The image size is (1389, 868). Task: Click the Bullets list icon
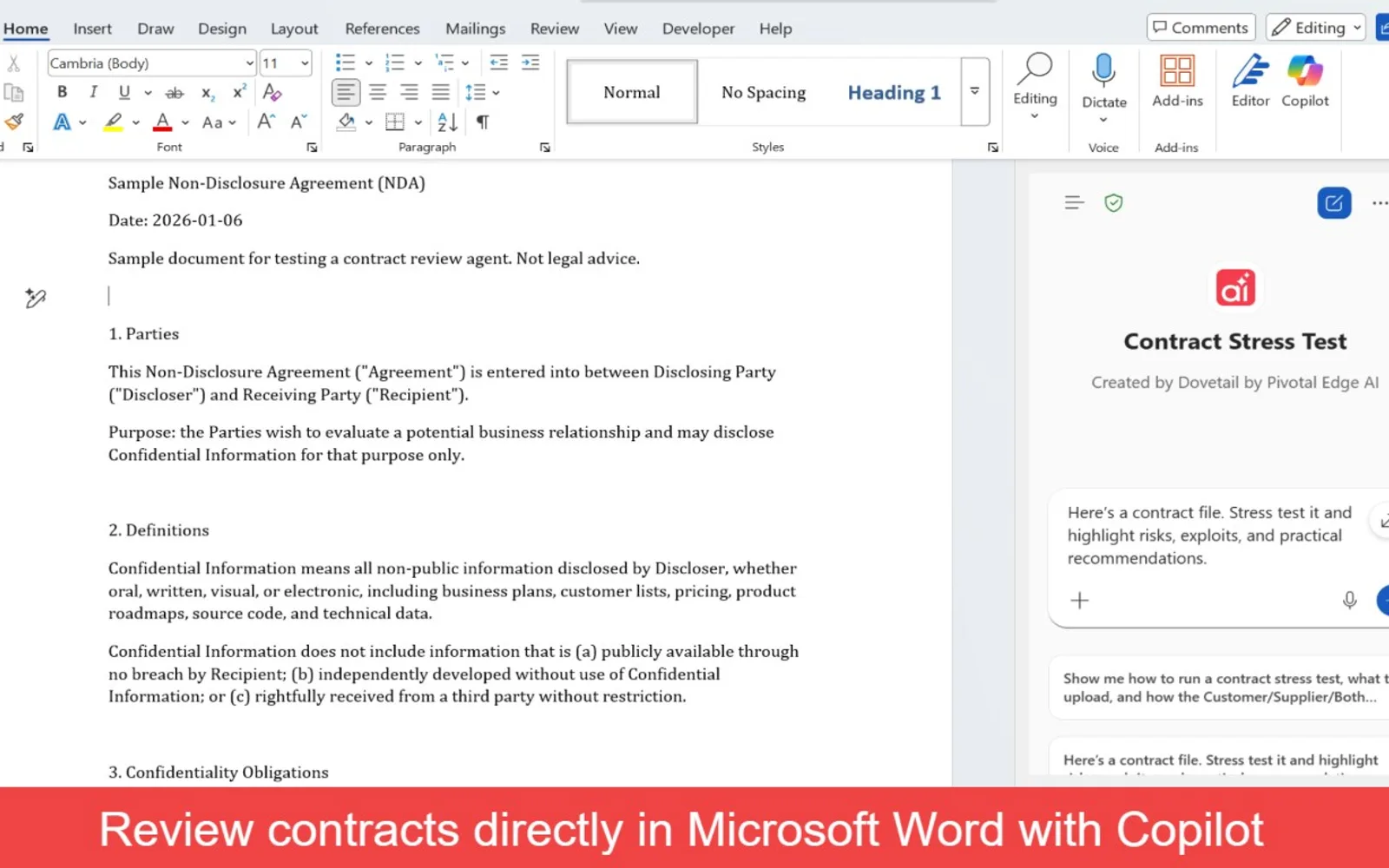(346, 62)
